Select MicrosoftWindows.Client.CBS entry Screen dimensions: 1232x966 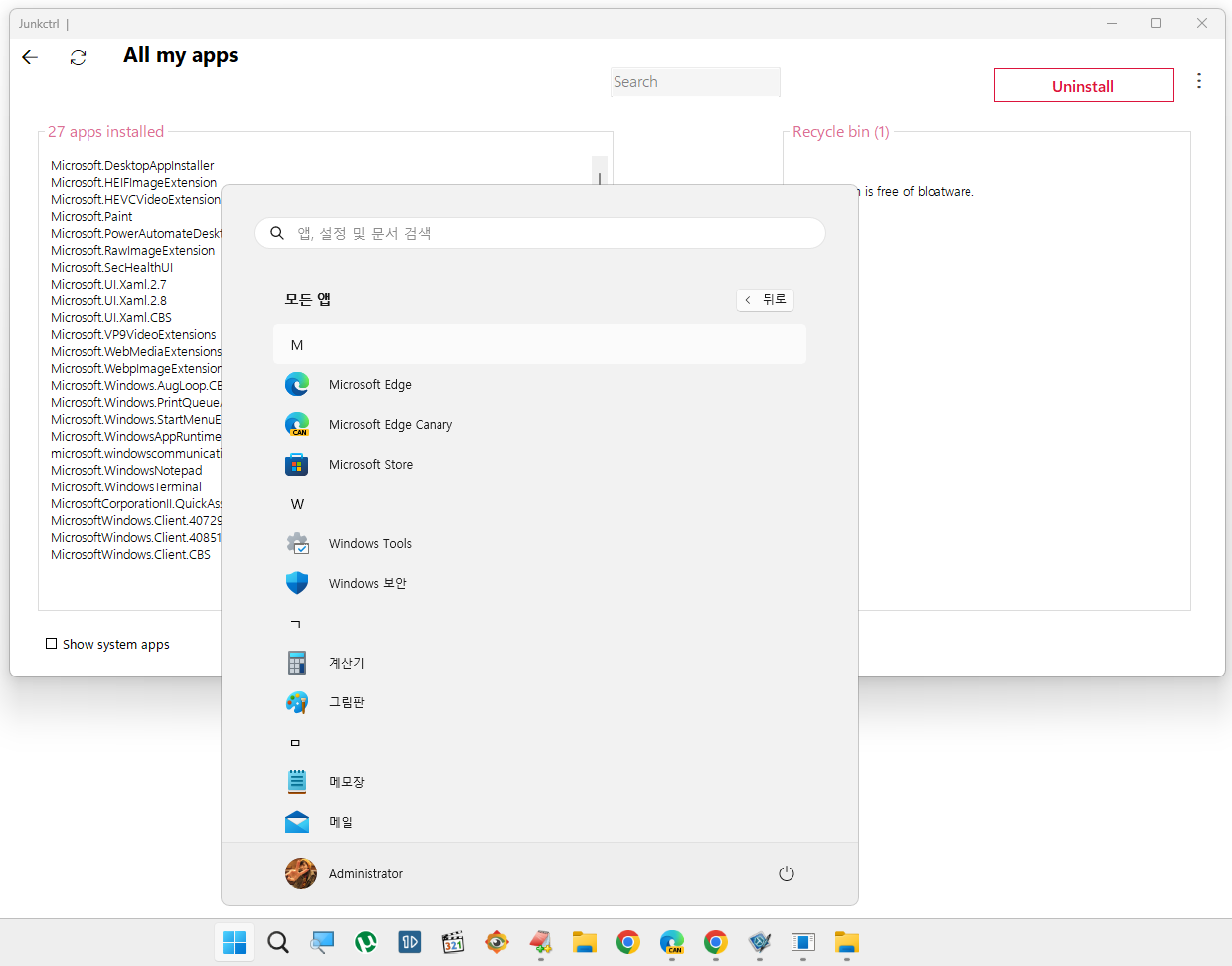130,555
